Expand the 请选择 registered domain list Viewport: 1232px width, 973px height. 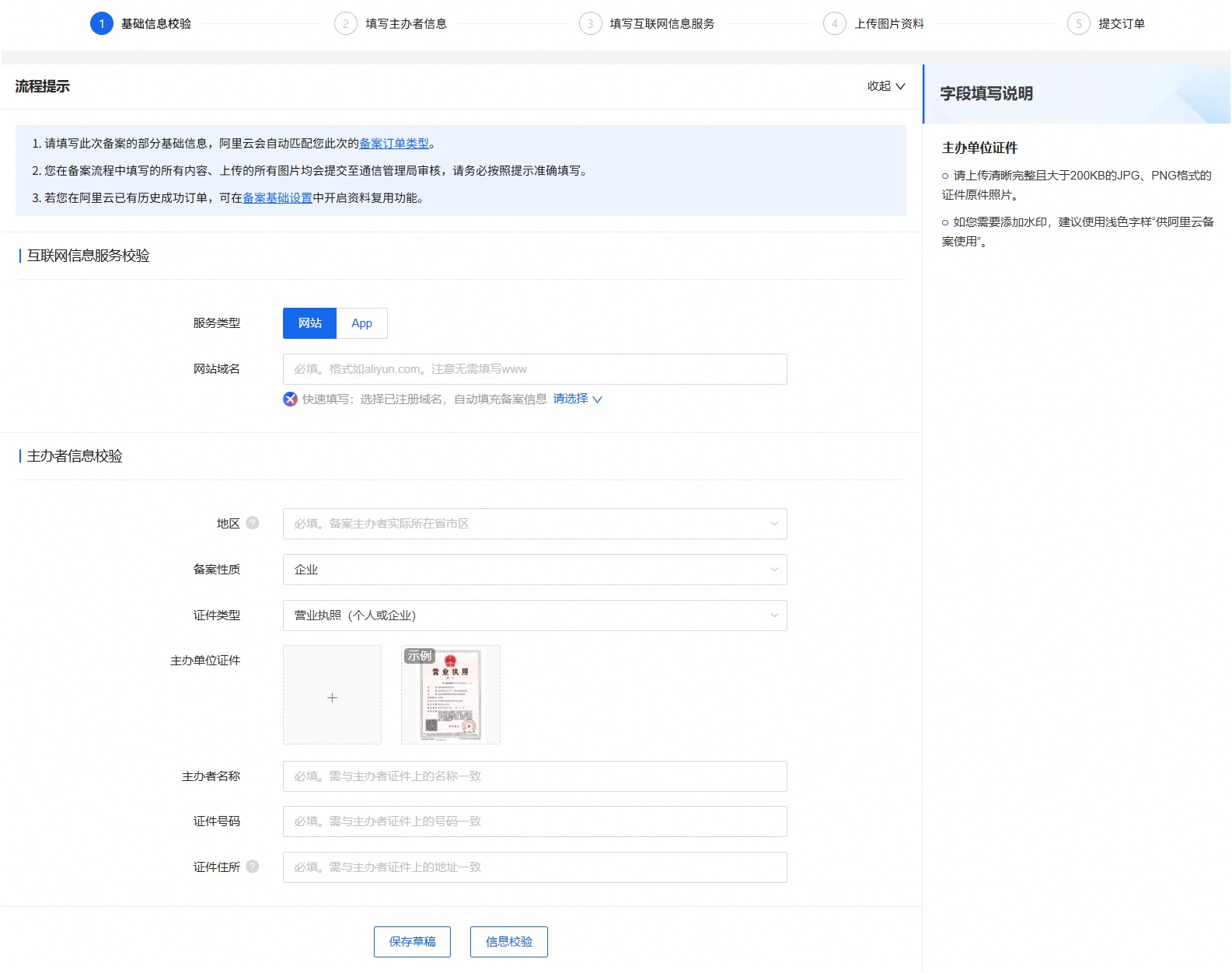[x=577, y=399]
